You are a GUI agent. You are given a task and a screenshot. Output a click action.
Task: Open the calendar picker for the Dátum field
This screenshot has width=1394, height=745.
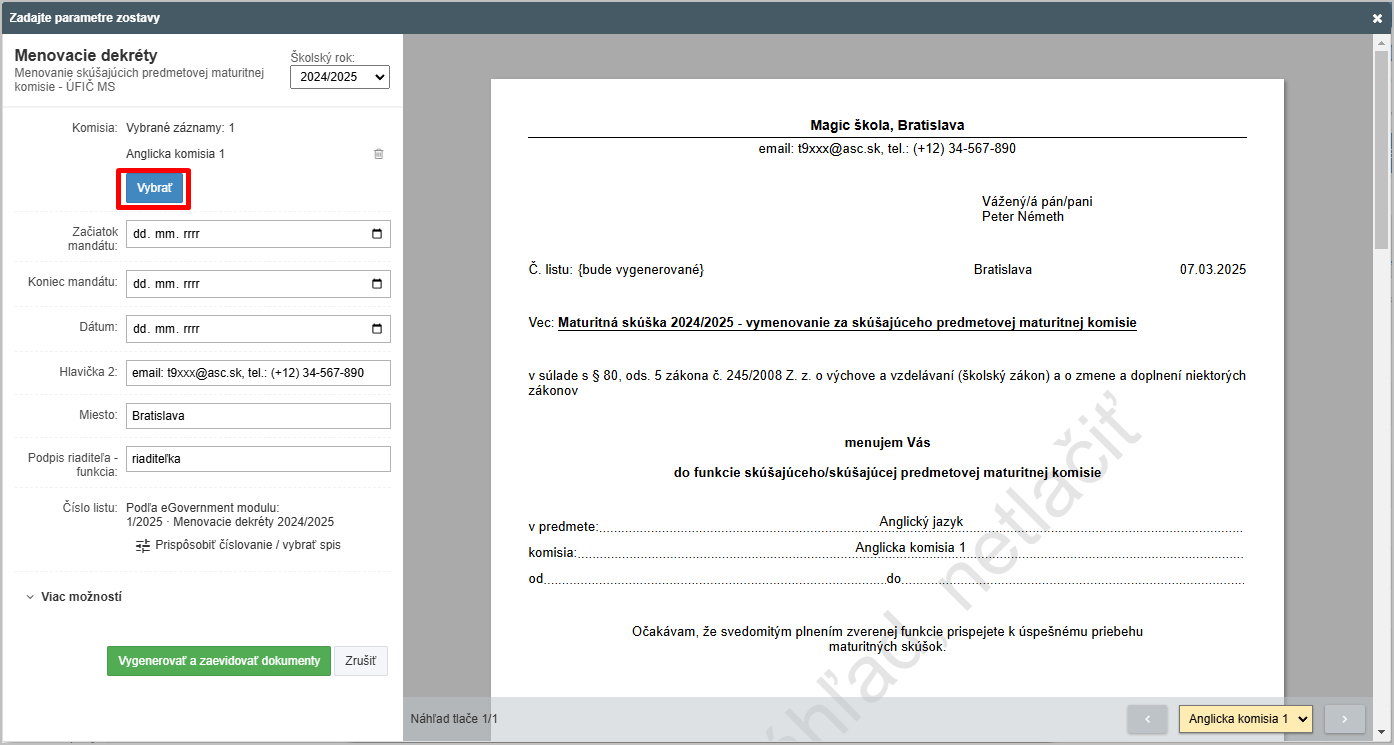[x=376, y=329]
